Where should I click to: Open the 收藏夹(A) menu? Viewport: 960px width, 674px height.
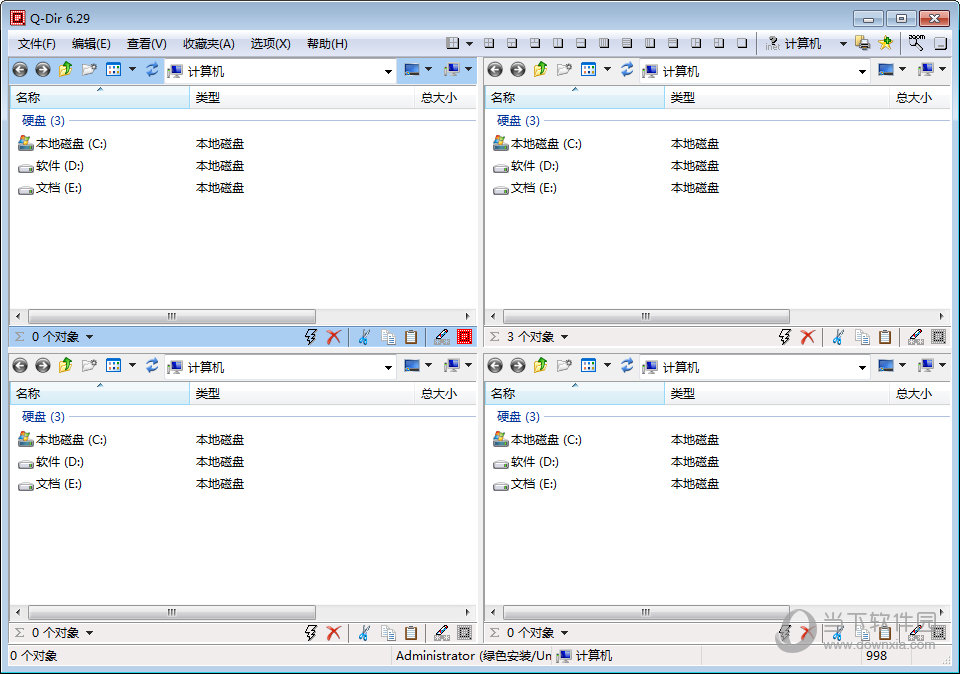[208, 43]
